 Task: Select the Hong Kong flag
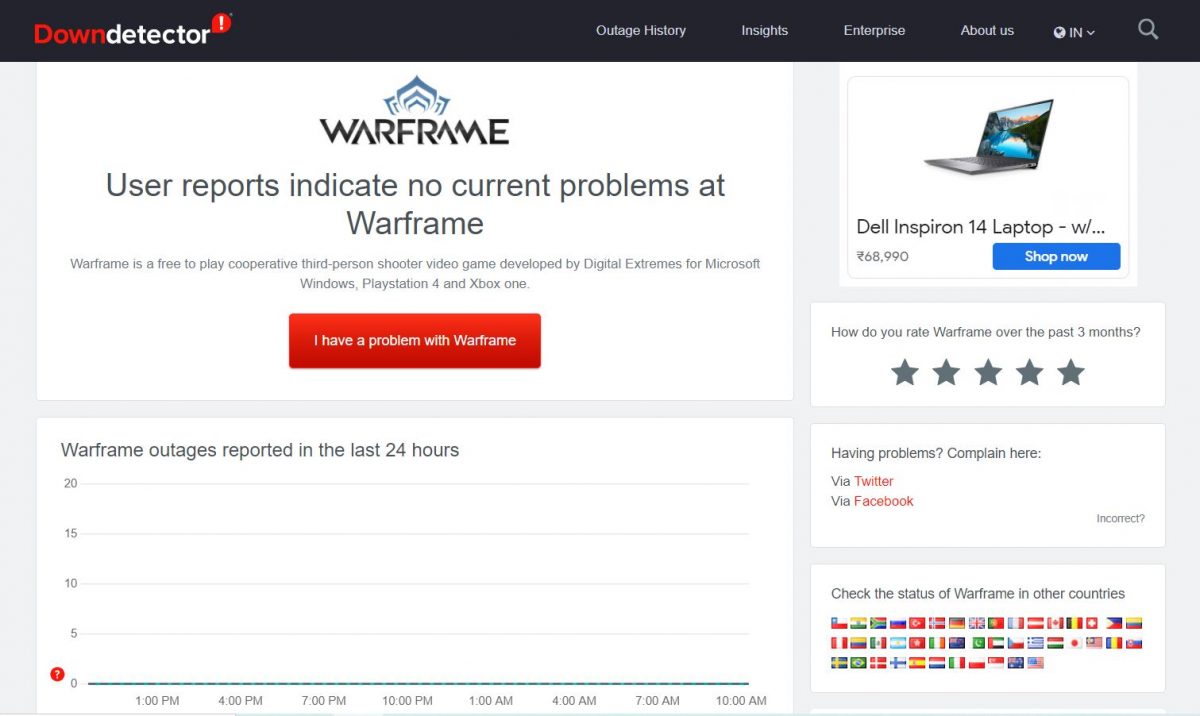coord(917,643)
